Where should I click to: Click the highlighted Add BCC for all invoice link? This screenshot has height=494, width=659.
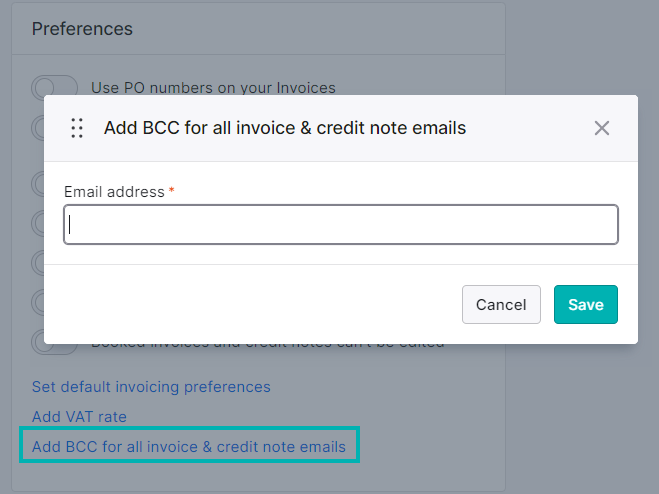[189, 446]
